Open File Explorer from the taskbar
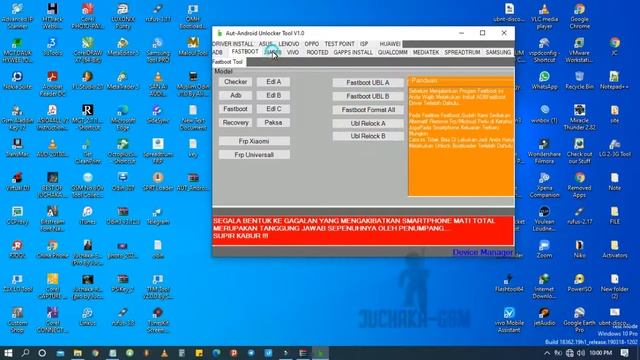The width and height of the screenshot is (640, 360). tap(78, 353)
